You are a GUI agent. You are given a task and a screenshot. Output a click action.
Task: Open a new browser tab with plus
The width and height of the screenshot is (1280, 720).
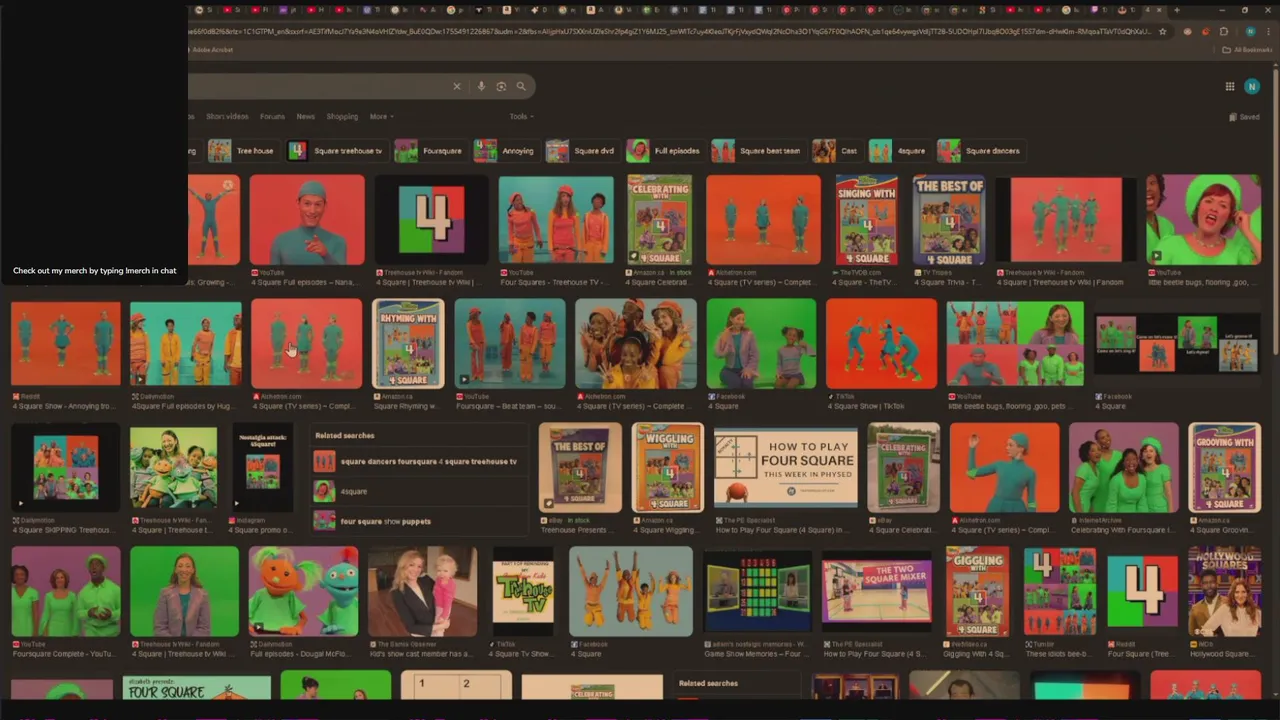pos(1177,10)
